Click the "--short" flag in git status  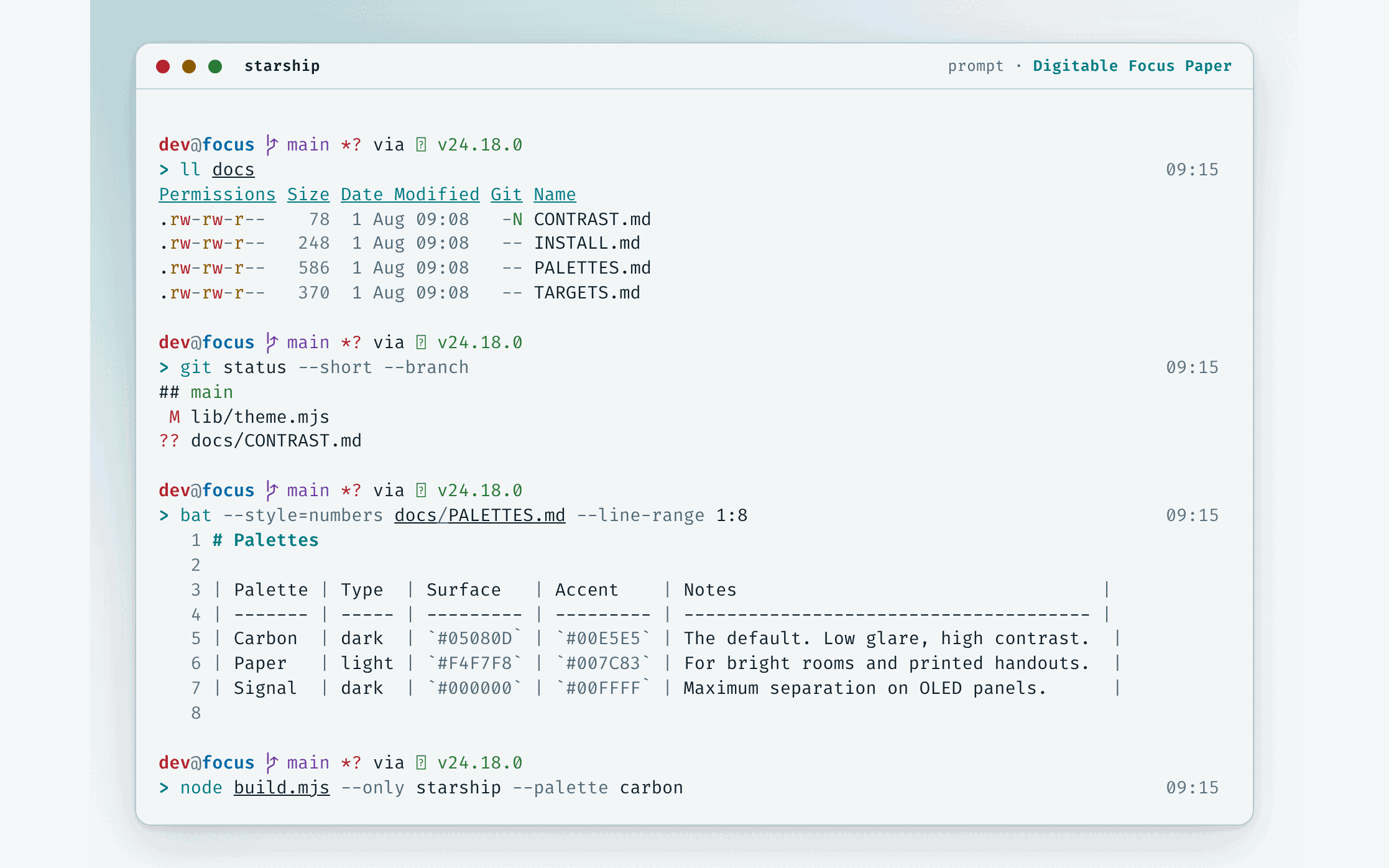pyautogui.click(x=335, y=367)
